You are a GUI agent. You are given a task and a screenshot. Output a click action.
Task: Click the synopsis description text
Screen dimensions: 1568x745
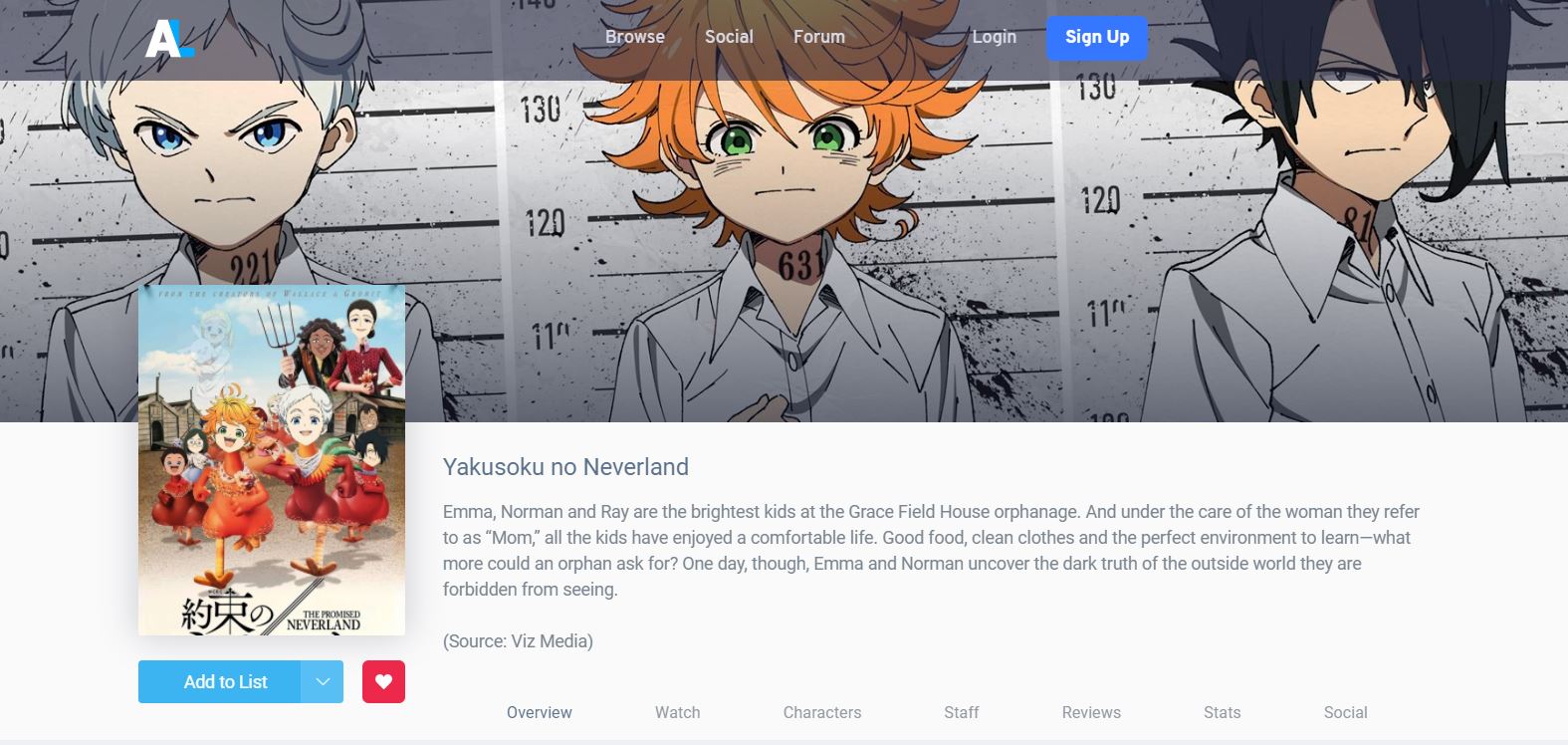931,550
